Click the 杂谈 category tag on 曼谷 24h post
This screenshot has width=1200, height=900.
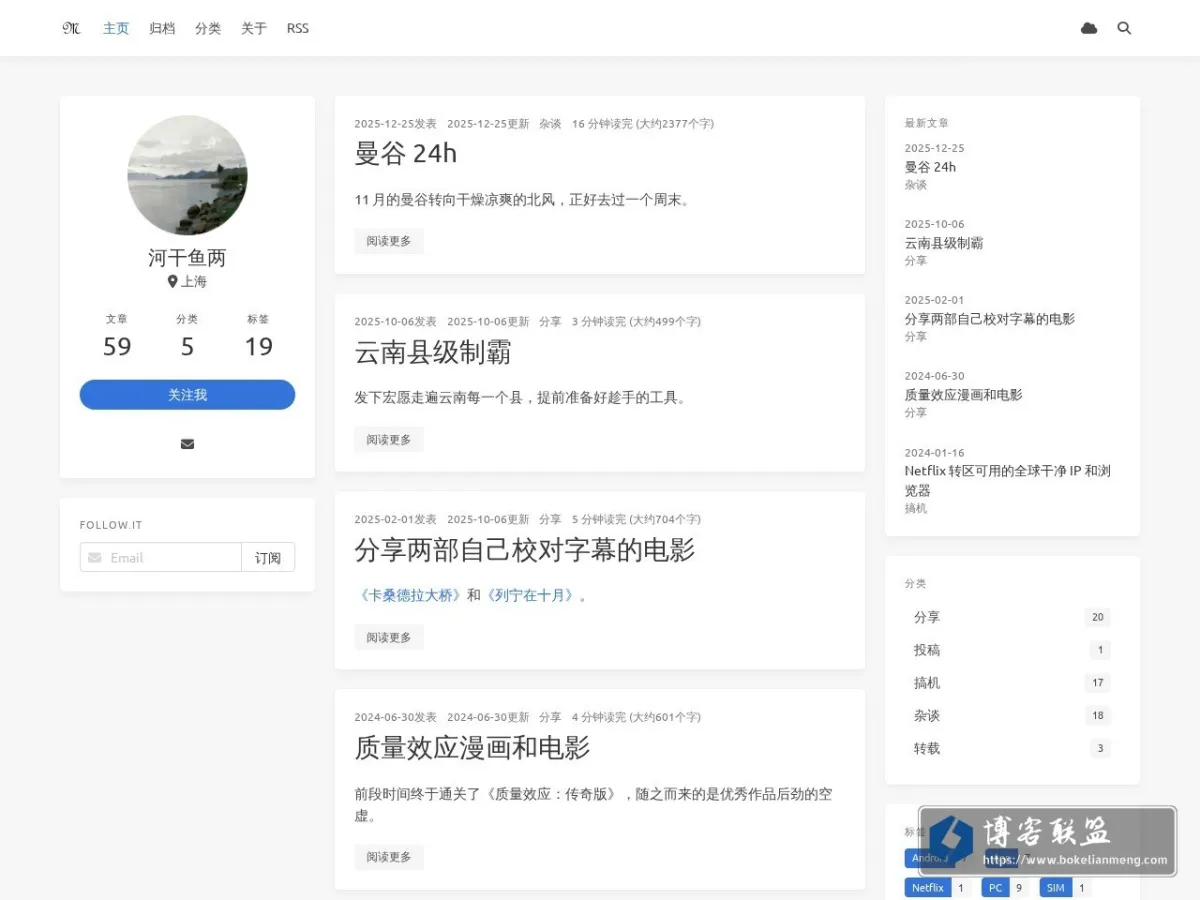click(x=550, y=124)
